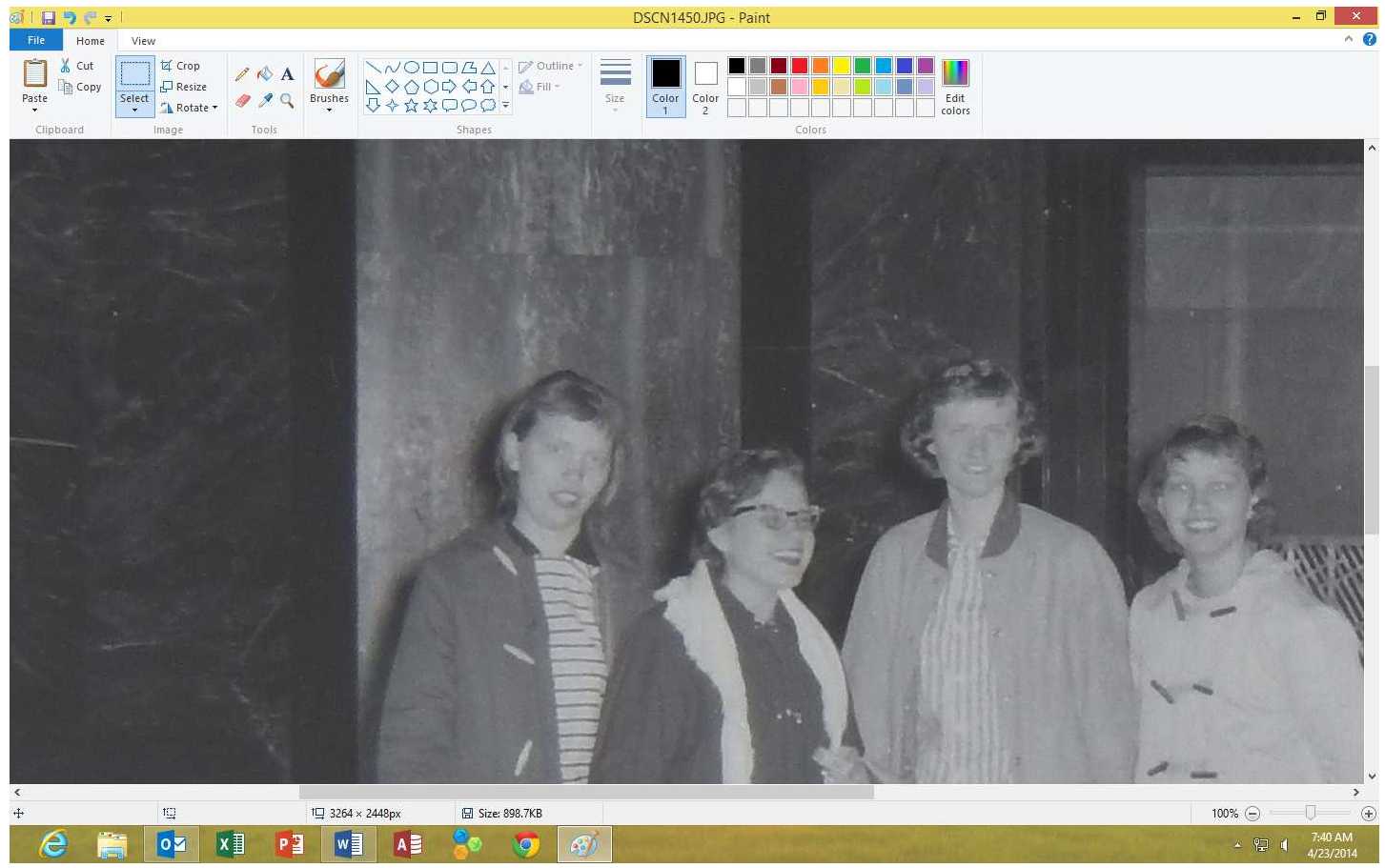1385x868 pixels.
Task: Click the horizontal scrollbar right arrow
Action: (x=1356, y=792)
